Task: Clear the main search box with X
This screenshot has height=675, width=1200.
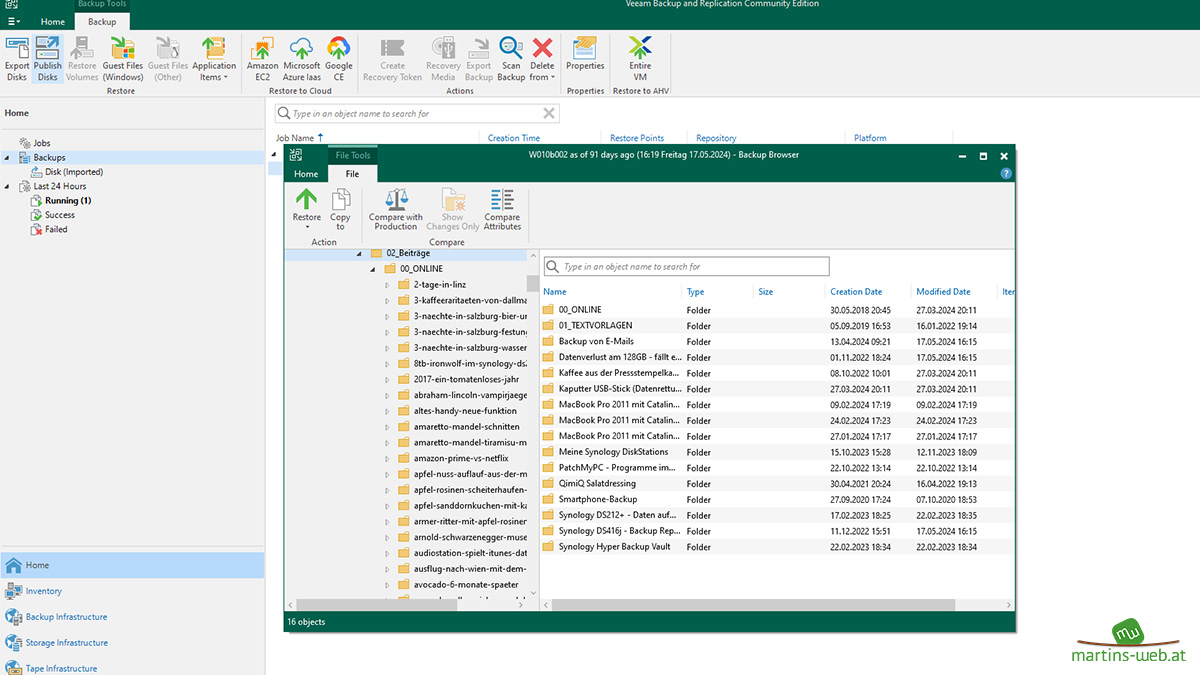Action: click(x=549, y=113)
